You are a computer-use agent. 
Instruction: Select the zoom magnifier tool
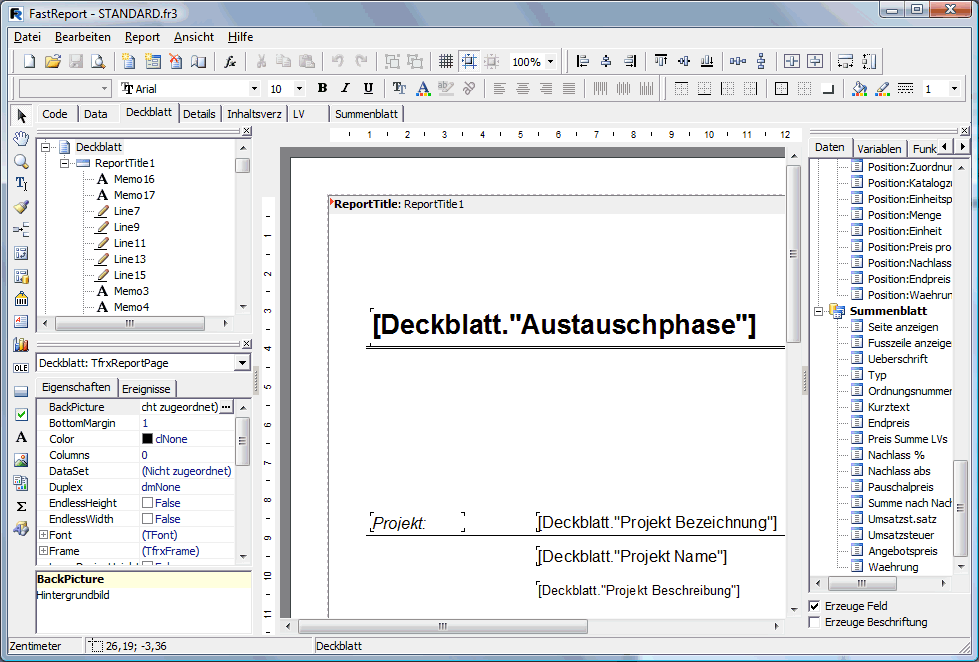coord(21,161)
